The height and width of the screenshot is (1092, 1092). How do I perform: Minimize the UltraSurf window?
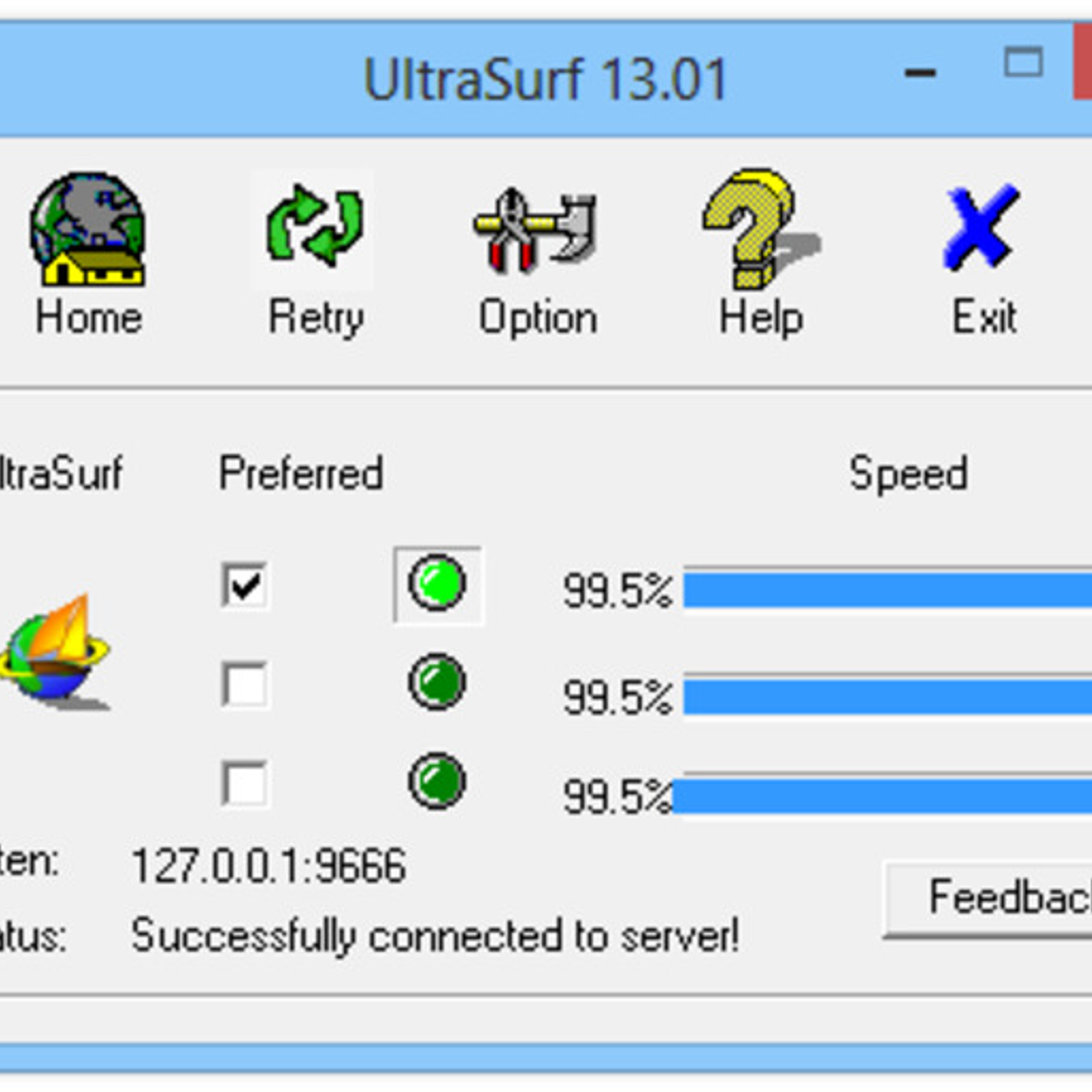919,73
